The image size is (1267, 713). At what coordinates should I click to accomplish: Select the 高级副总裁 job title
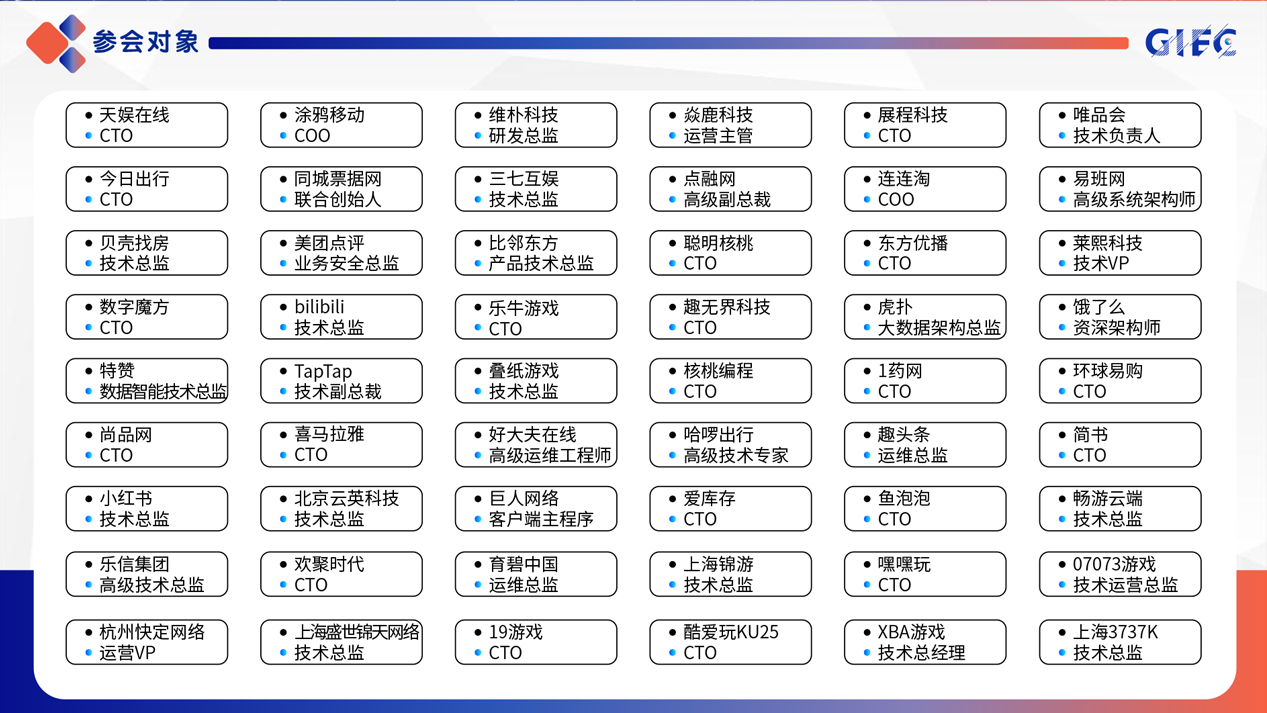coord(727,200)
